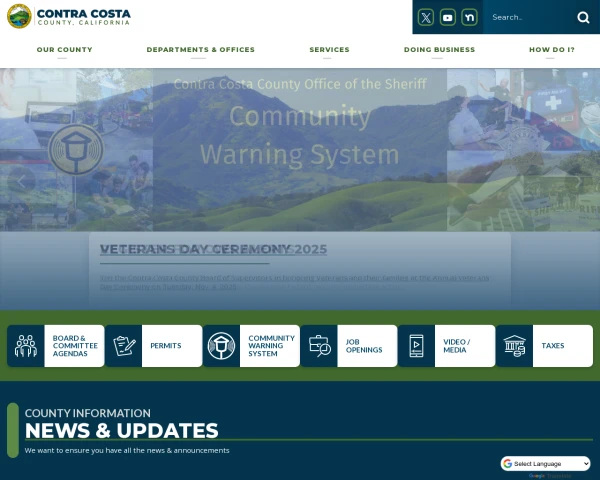Click the Job Openings briefcase icon
The height and width of the screenshot is (480, 600).
(320, 346)
